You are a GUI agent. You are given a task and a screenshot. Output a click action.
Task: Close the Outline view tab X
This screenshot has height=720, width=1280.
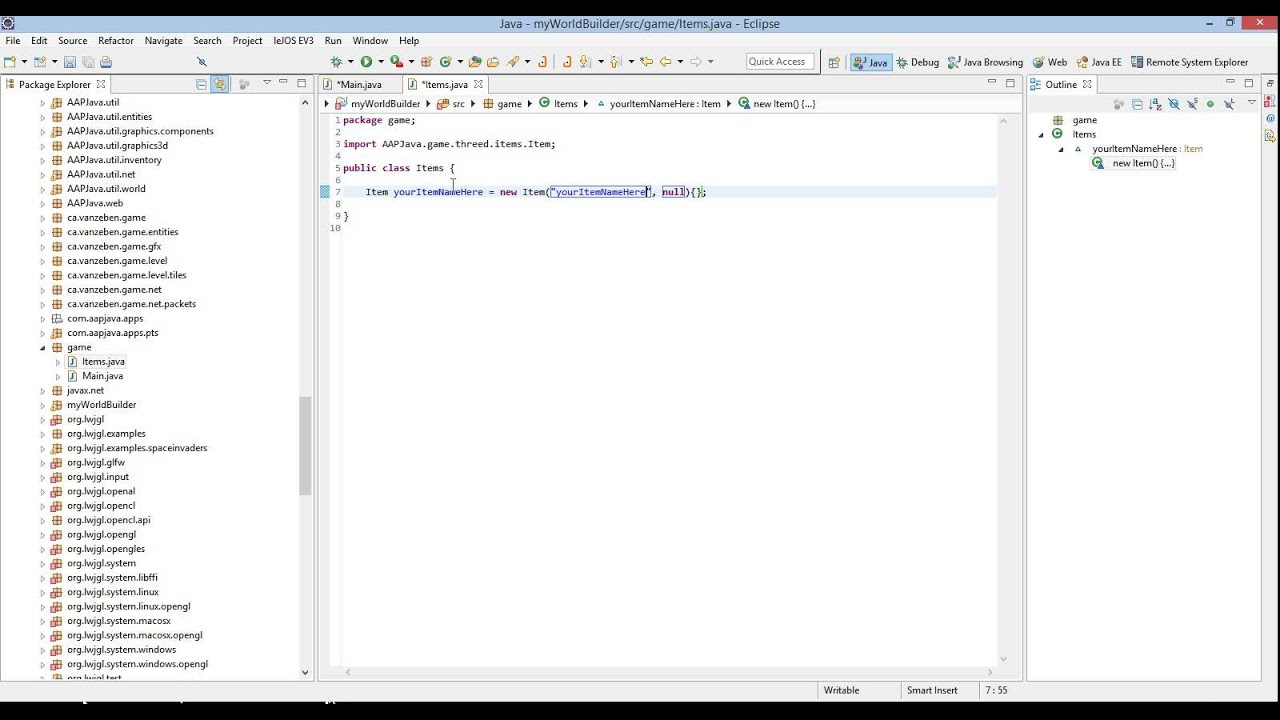pos(1087,84)
